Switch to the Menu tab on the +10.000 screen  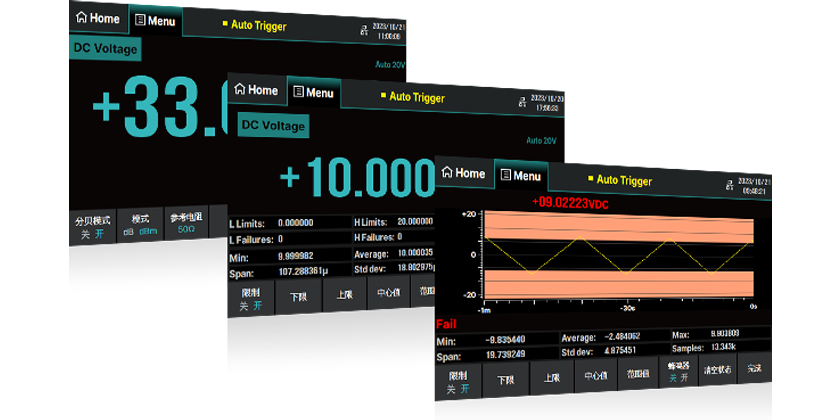(313, 93)
